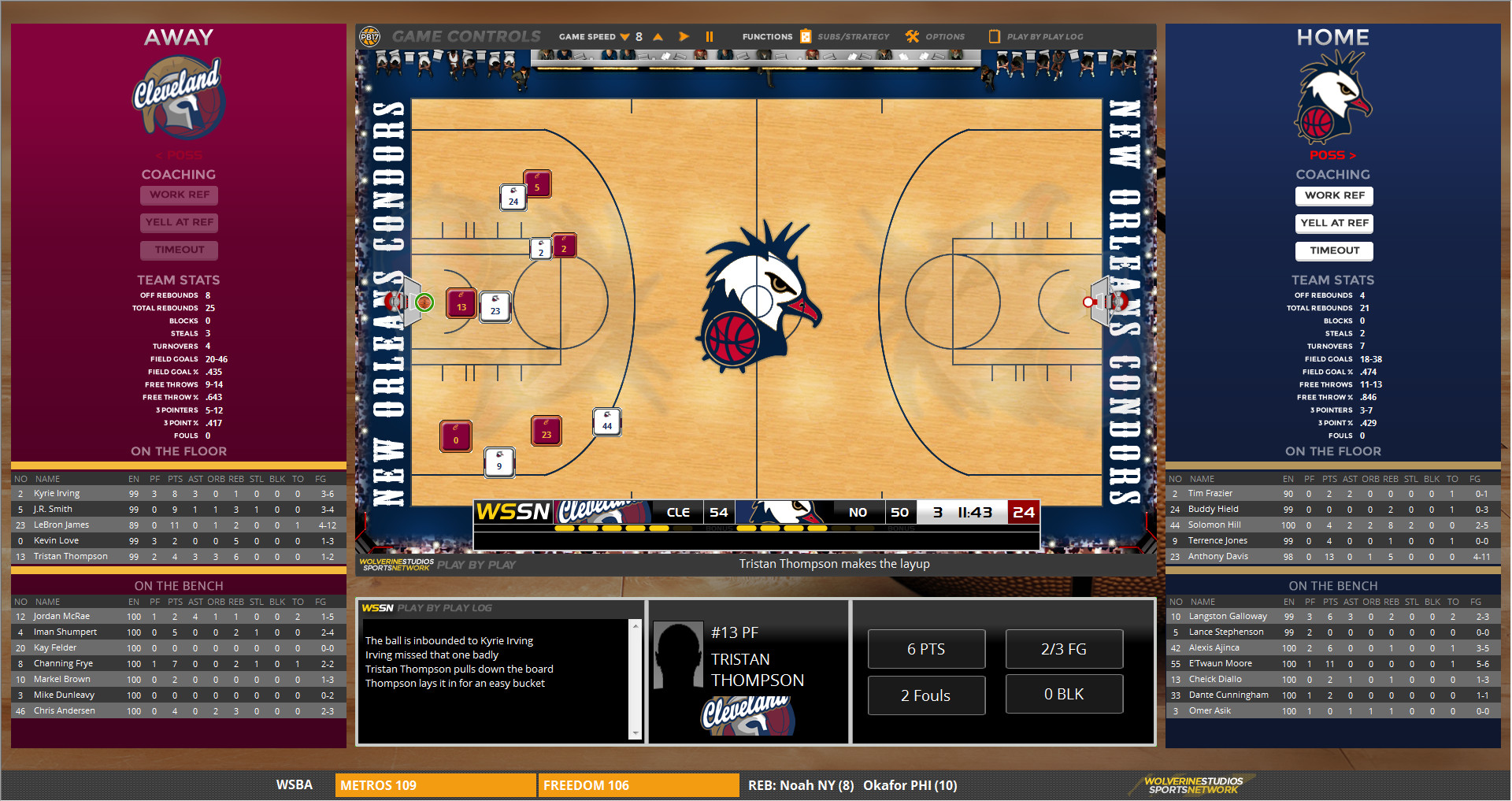Select Channing Frye on the away bench
This screenshot has height=801, width=1512.
pos(179,664)
